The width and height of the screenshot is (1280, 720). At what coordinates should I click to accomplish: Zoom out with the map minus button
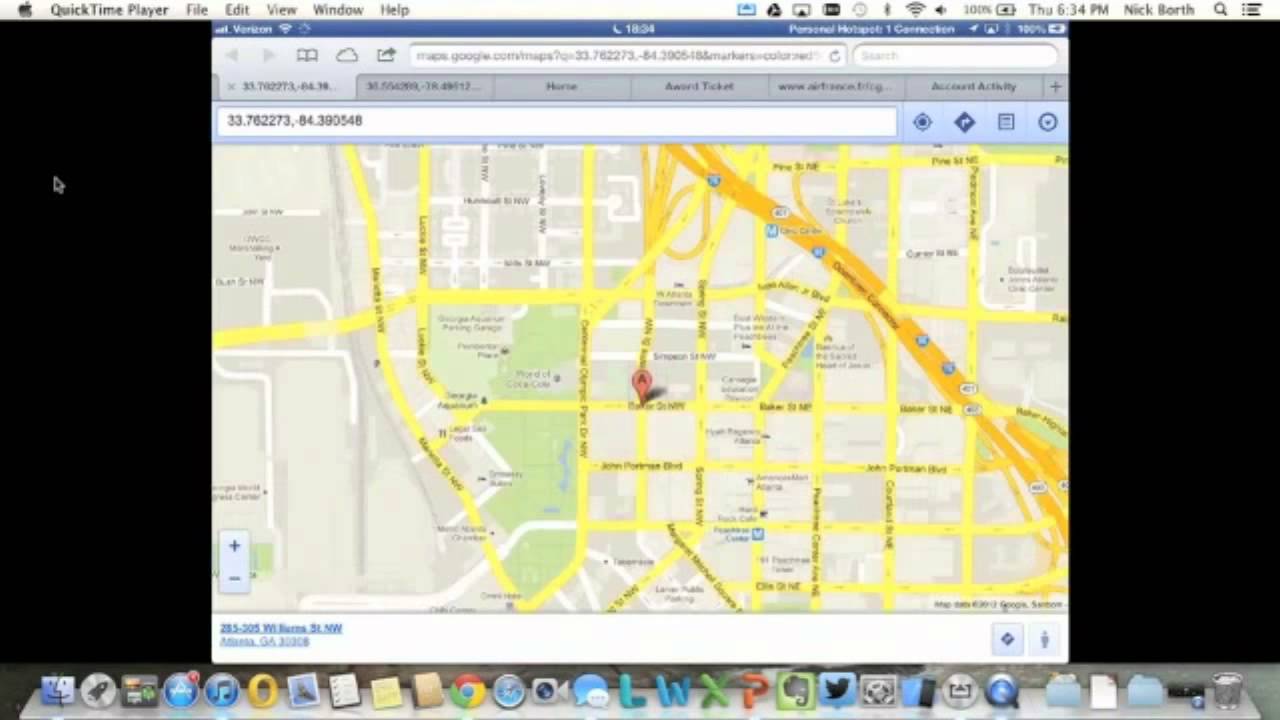(x=234, y=578)
